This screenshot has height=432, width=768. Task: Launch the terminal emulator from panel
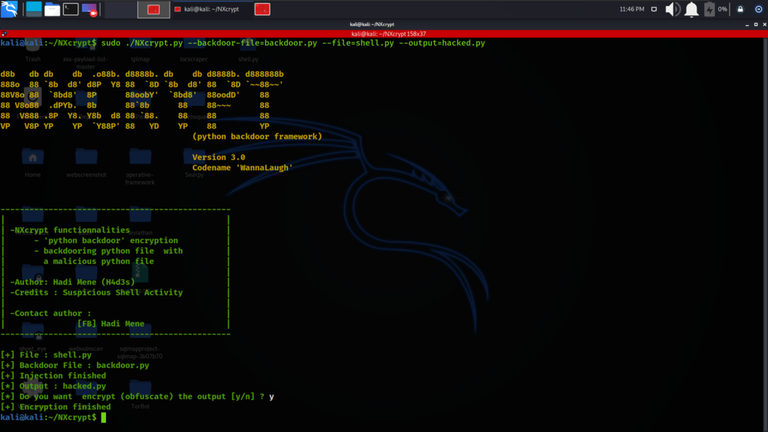click(71, 9)
